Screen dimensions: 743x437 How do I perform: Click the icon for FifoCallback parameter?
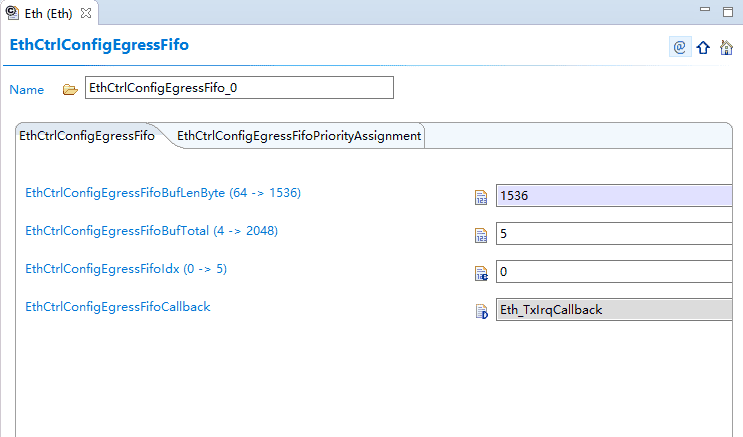481,311
